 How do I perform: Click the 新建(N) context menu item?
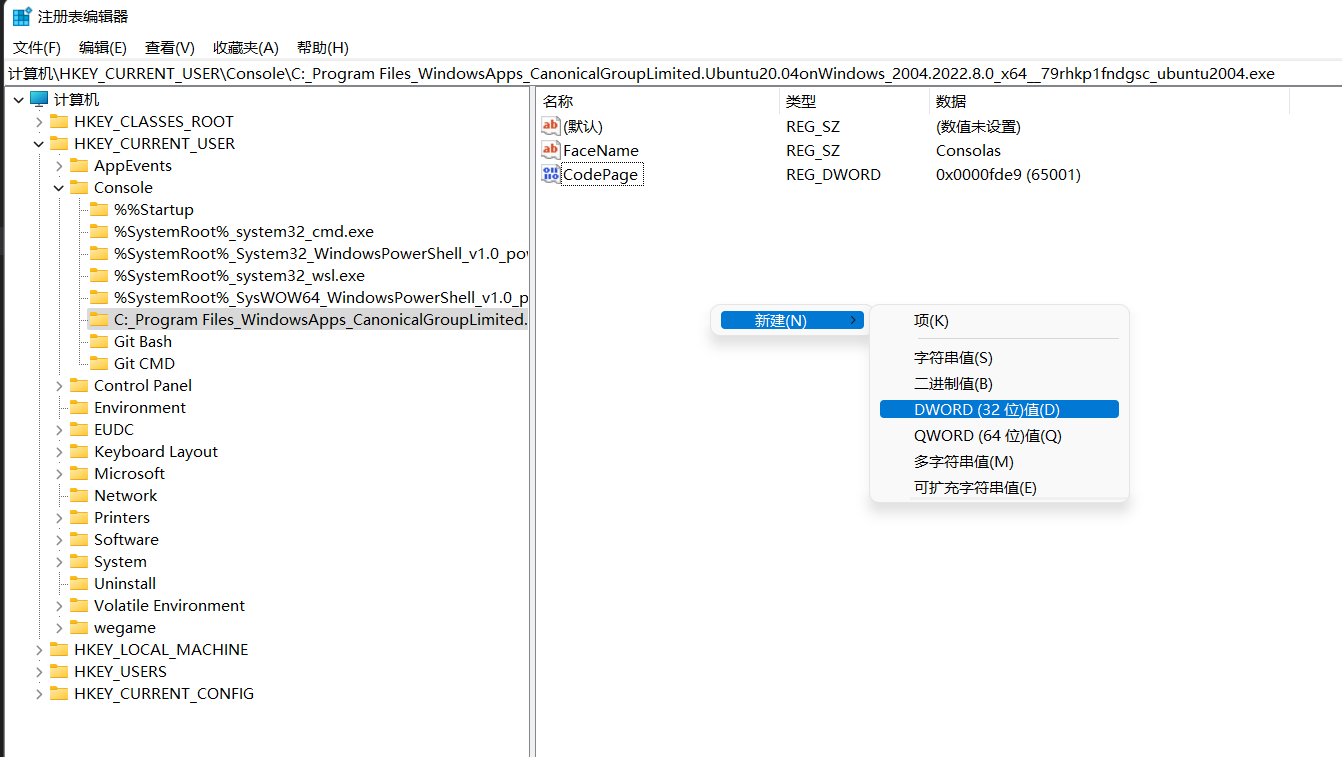(791, 320)
